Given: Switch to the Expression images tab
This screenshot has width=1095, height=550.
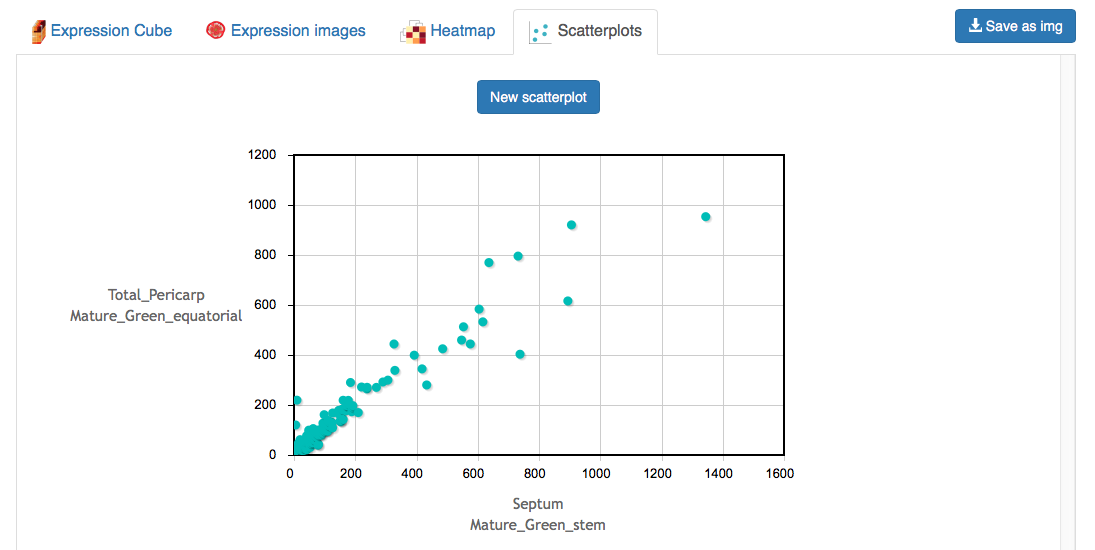Looking at the screenshot, I should click(x=286, y=31).
